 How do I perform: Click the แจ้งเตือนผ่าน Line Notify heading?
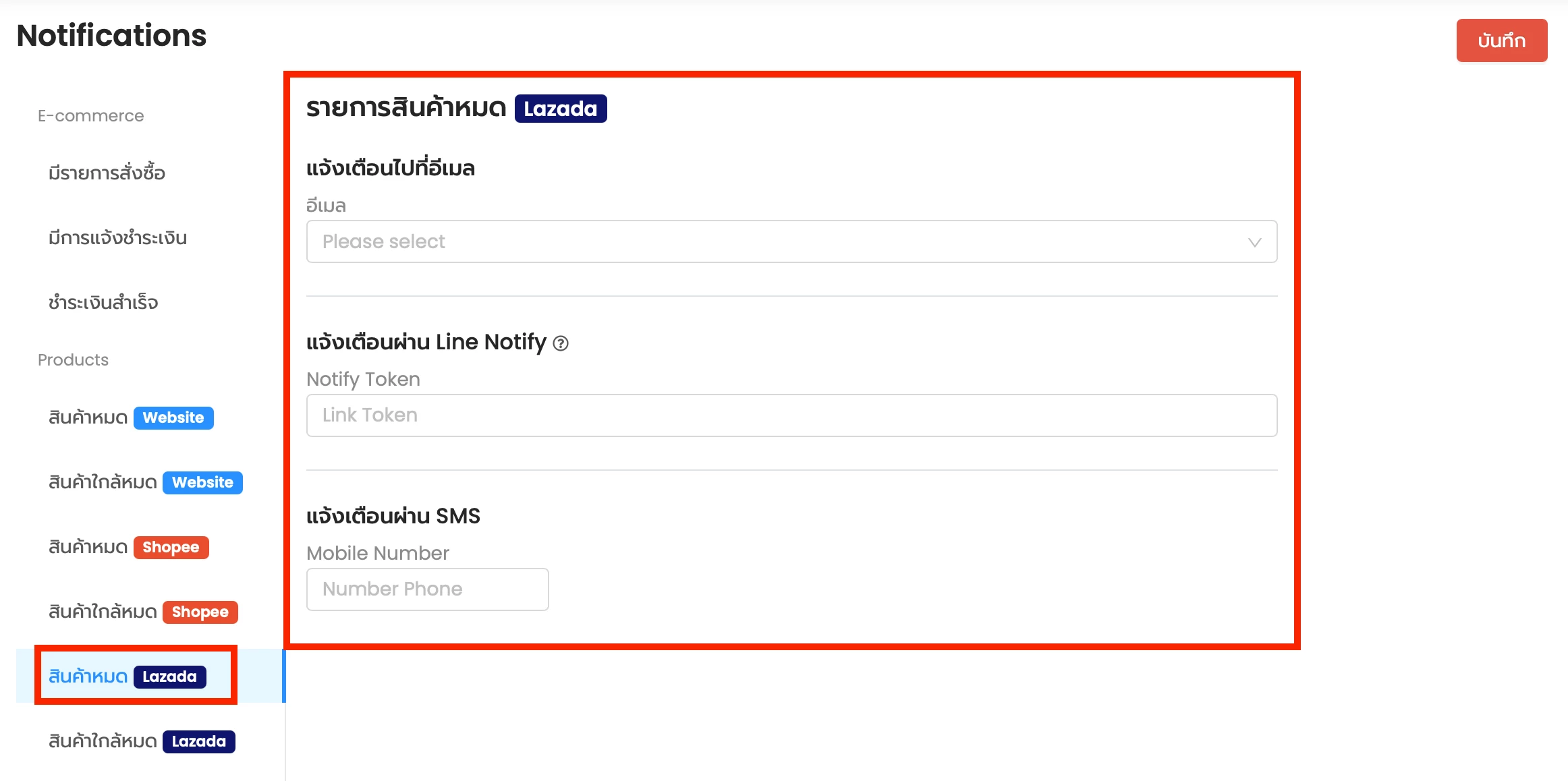click(426, 342)
